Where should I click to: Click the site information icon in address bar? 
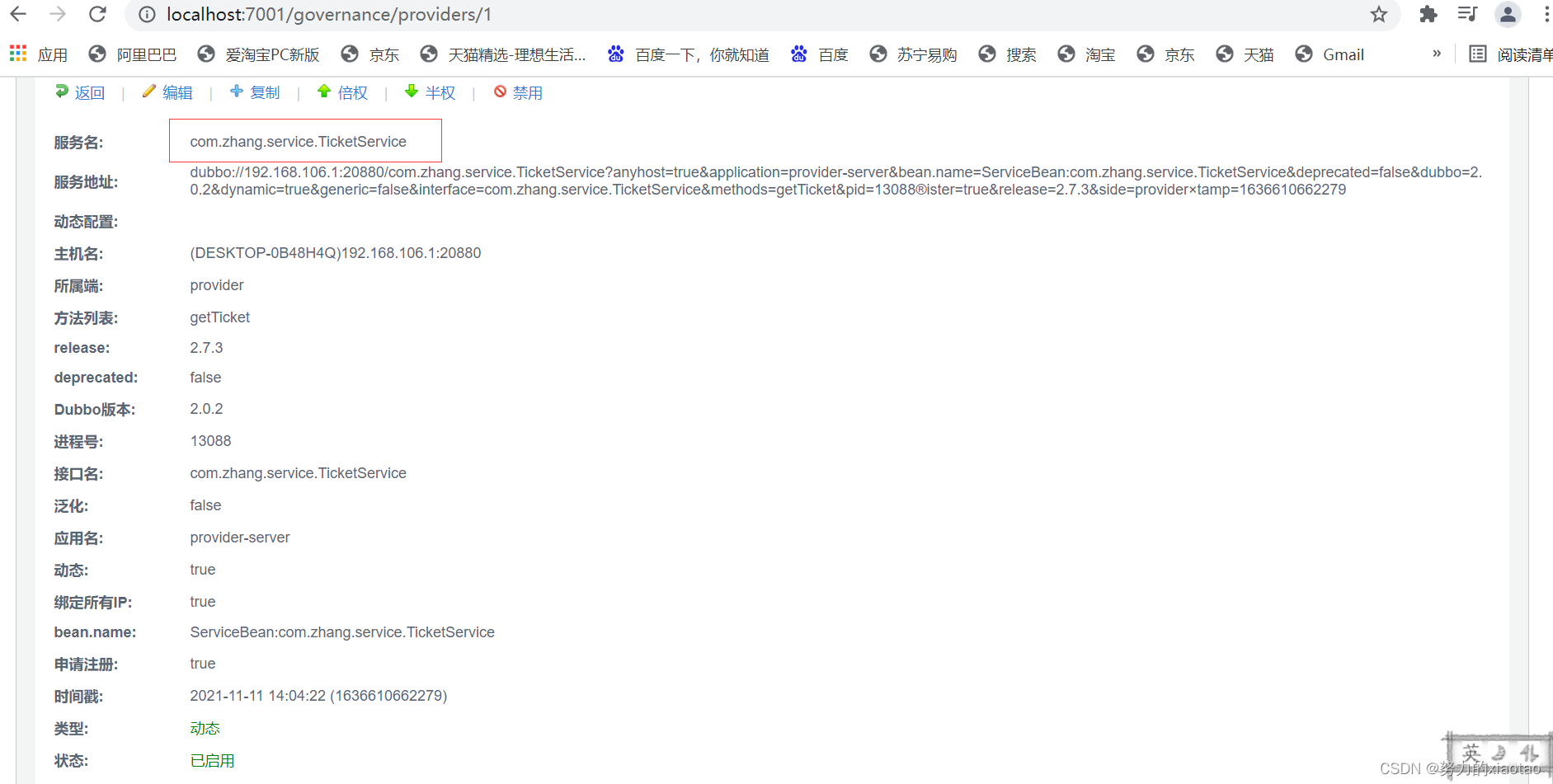click(147, 14)
